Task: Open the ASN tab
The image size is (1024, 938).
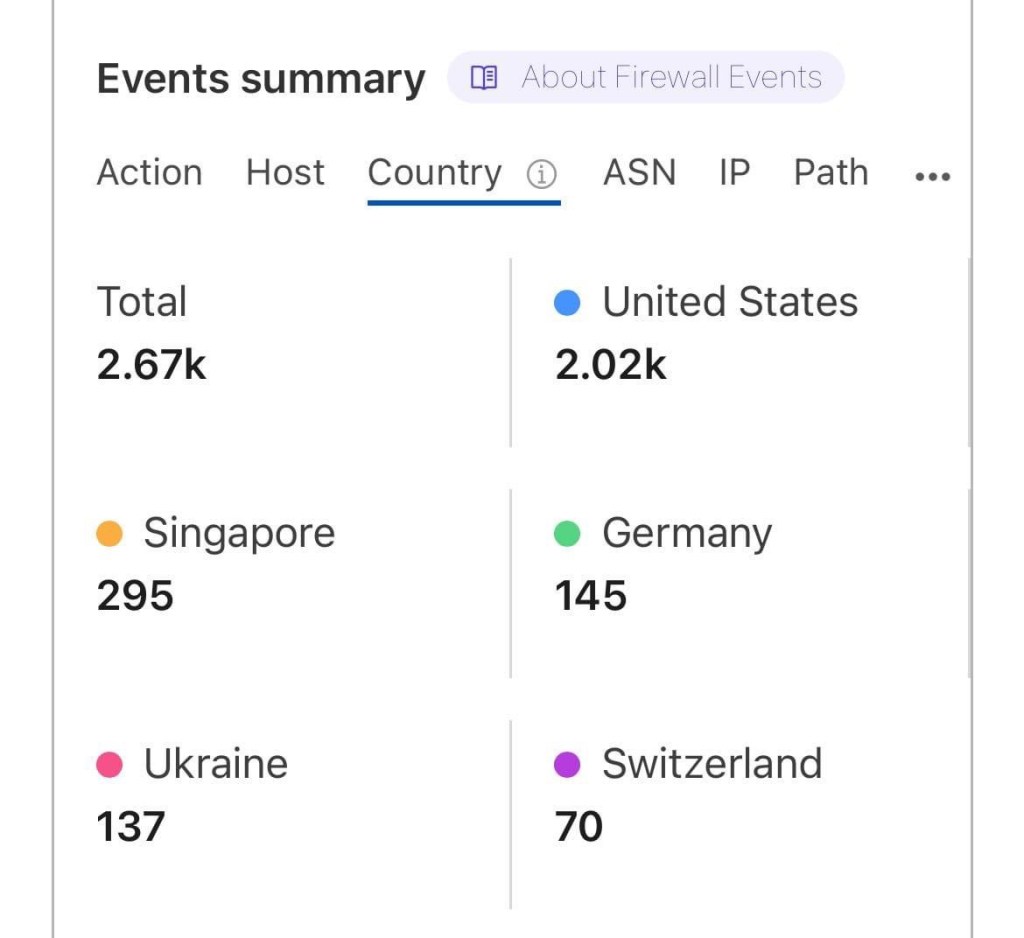Action: click(x=639, y=173)
